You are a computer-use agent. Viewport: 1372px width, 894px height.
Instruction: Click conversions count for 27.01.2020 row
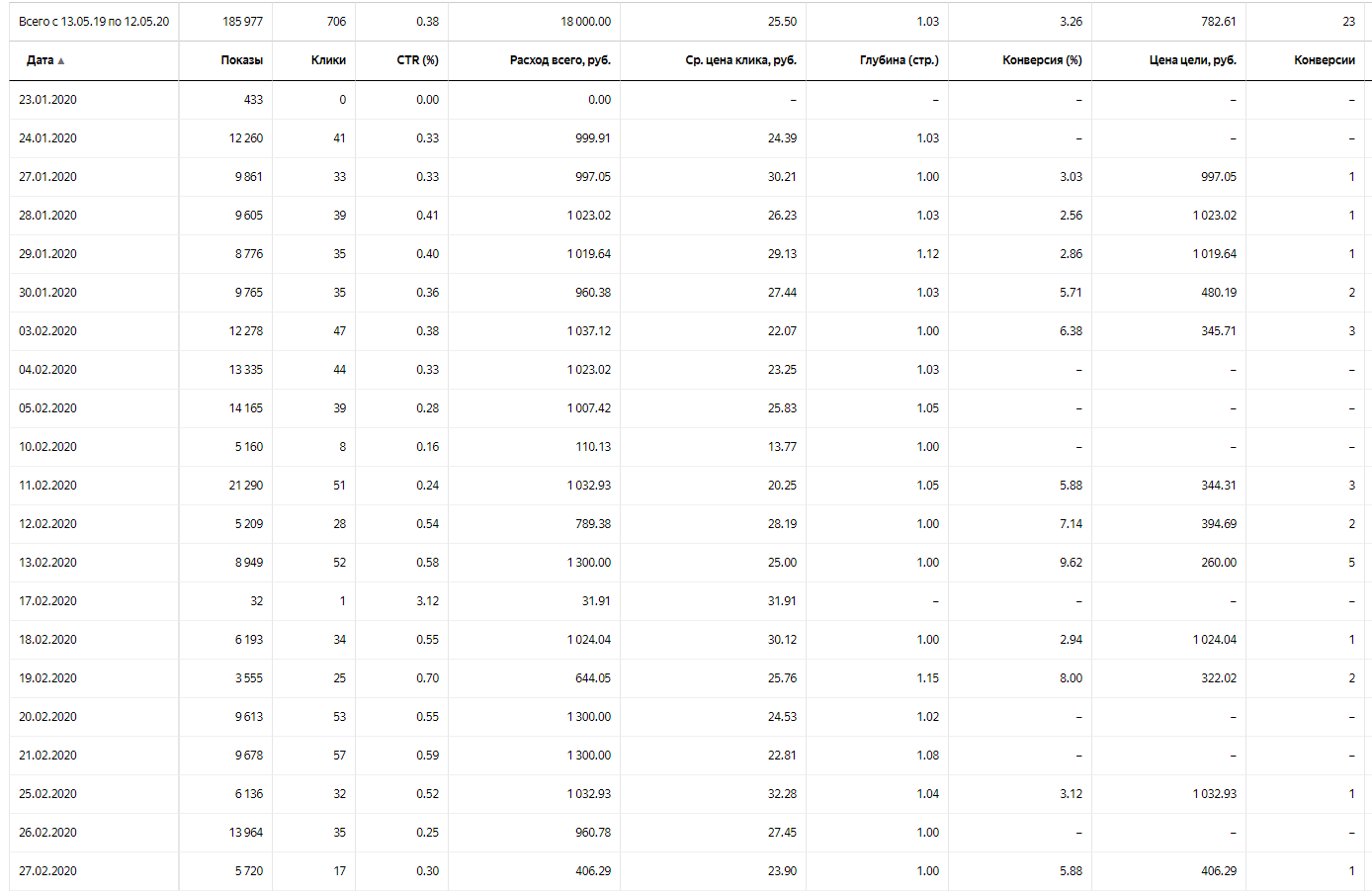[1352, 177]
